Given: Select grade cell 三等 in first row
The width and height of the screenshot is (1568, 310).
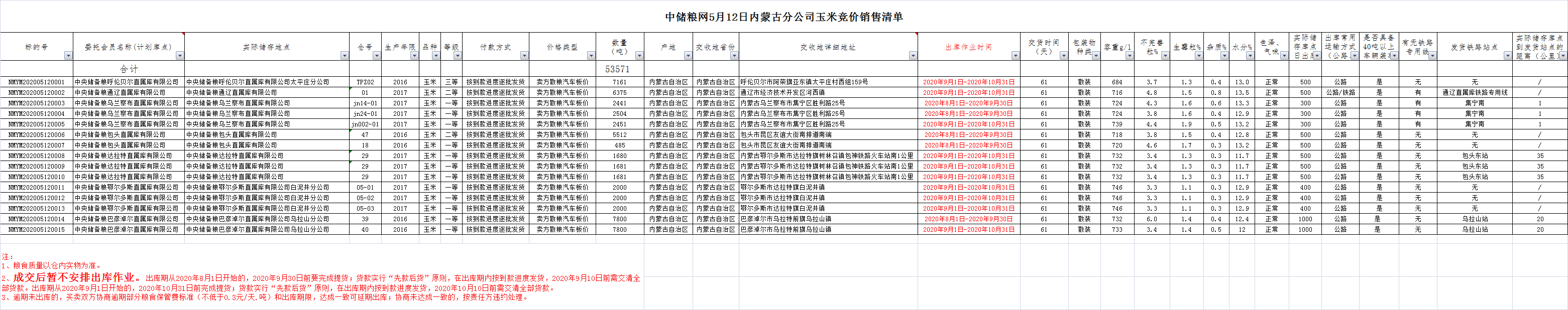Looking at the screenshot, I should click(451, 82).
